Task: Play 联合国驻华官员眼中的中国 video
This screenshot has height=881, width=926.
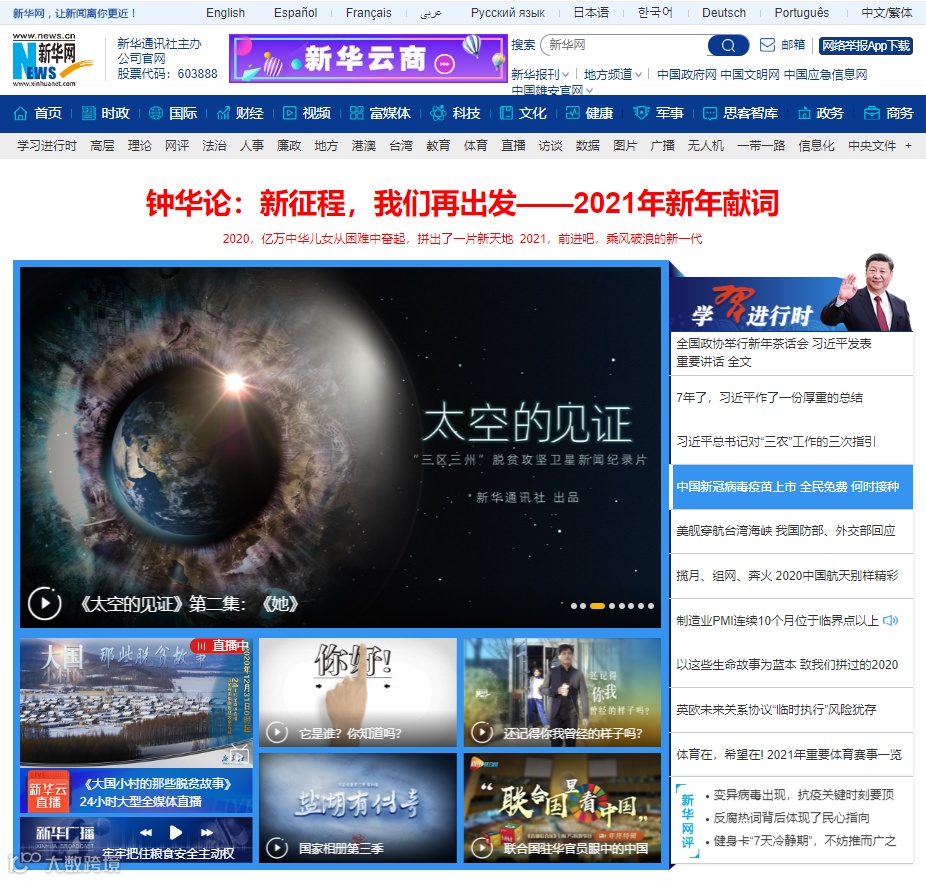Action: [482, 848]
